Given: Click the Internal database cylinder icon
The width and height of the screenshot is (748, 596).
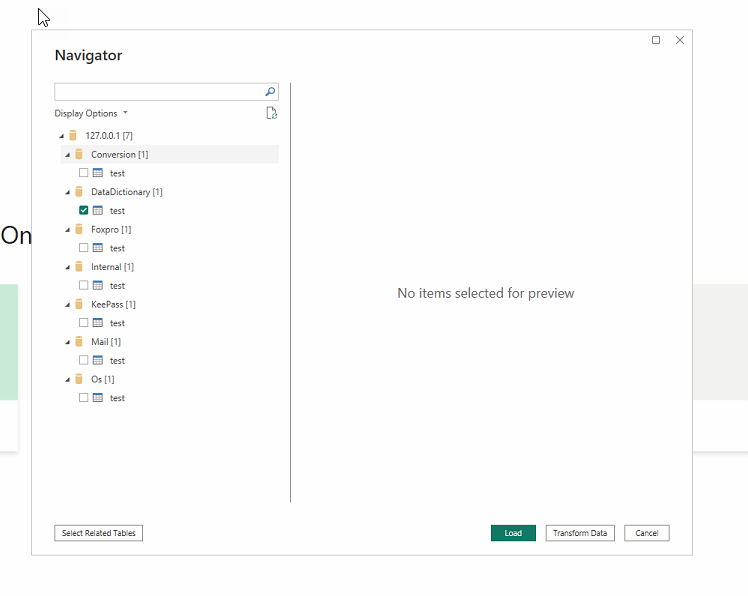Looking at the screenshot, I should [79, 267].
